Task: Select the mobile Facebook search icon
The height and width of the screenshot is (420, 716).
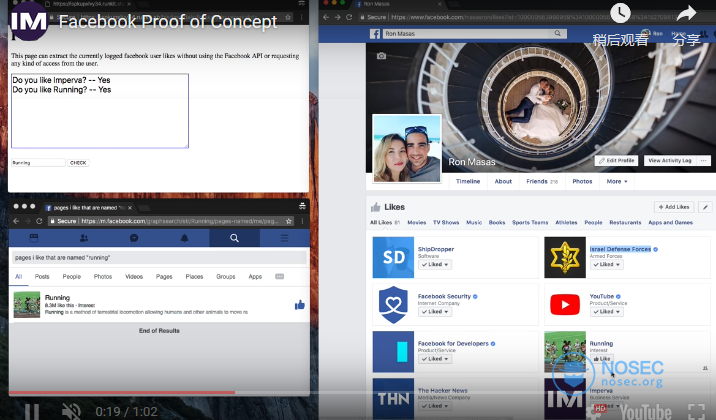Action: tap(234, 238)
